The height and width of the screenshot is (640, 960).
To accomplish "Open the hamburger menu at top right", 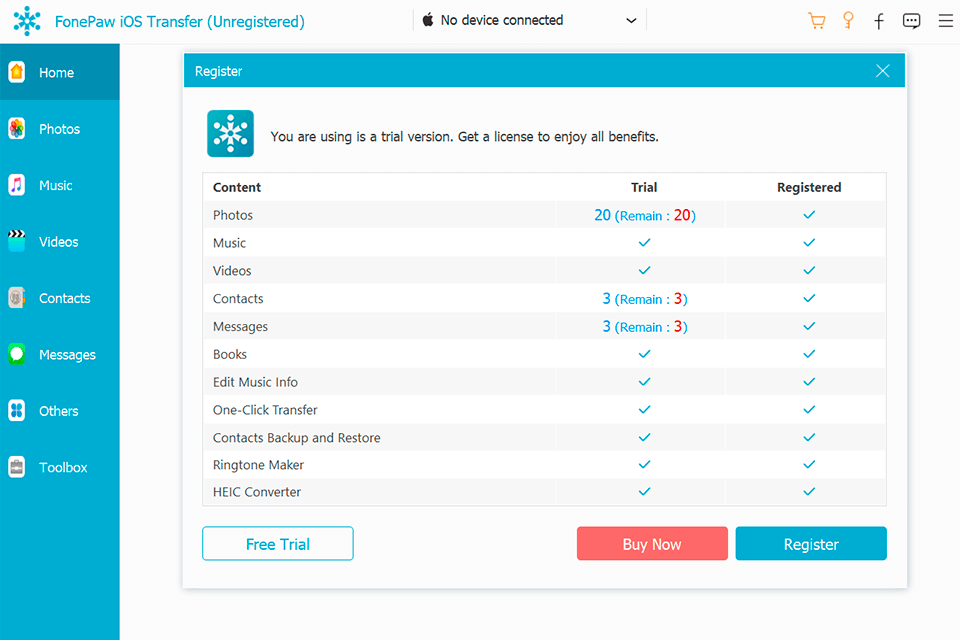I will pos(945,20).
